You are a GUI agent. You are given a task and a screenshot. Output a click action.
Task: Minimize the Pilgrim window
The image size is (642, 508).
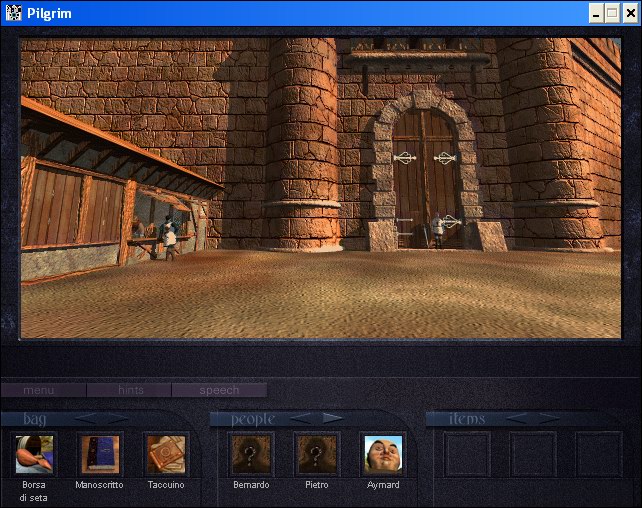(x=596, y=14)
